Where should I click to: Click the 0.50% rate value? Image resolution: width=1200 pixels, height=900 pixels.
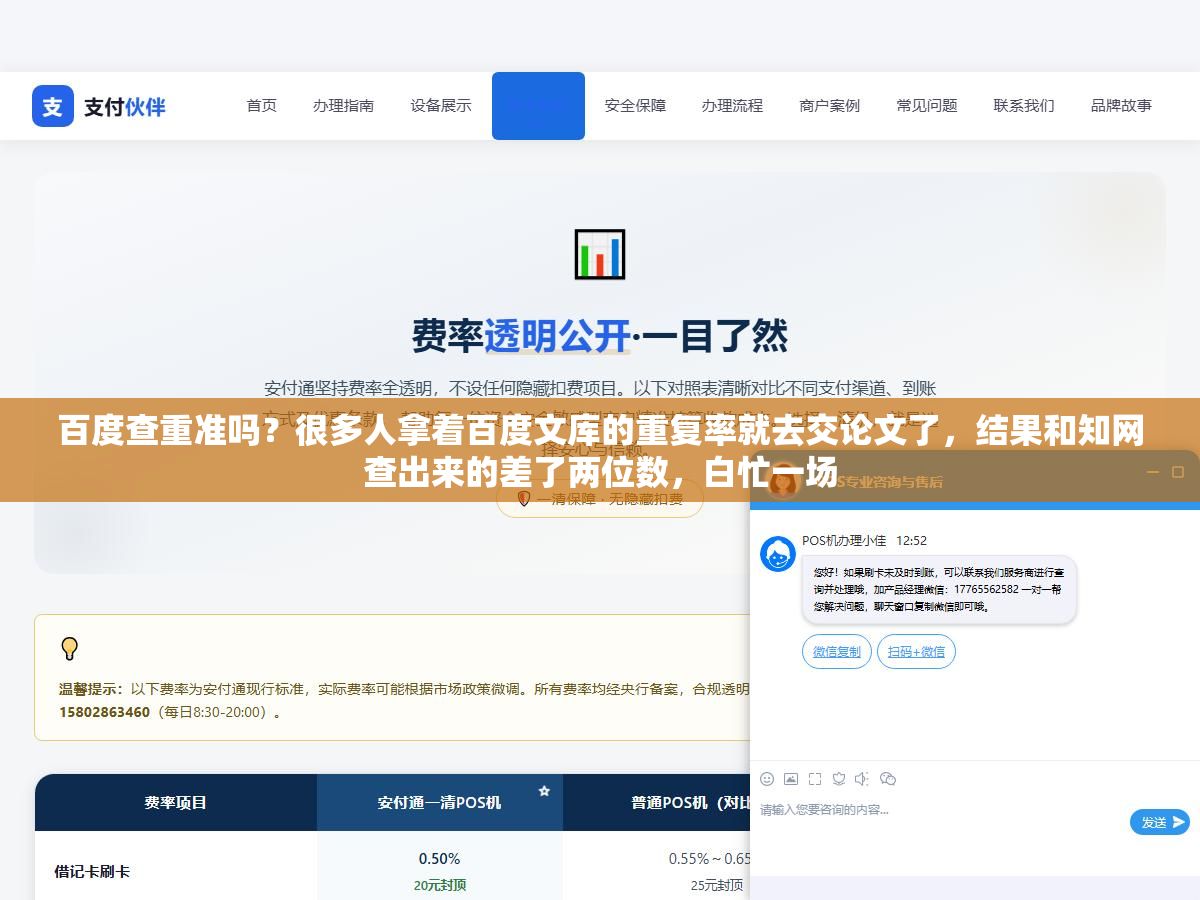(x=439, y=858)
